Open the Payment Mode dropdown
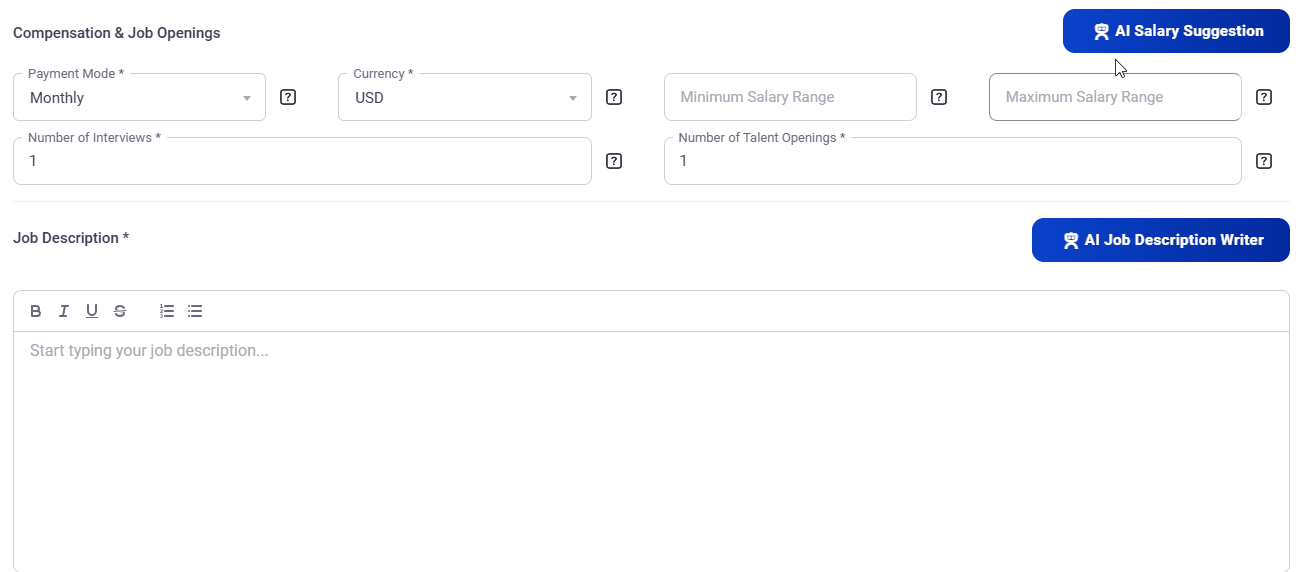1315x572 pixels. click(139, 98)
